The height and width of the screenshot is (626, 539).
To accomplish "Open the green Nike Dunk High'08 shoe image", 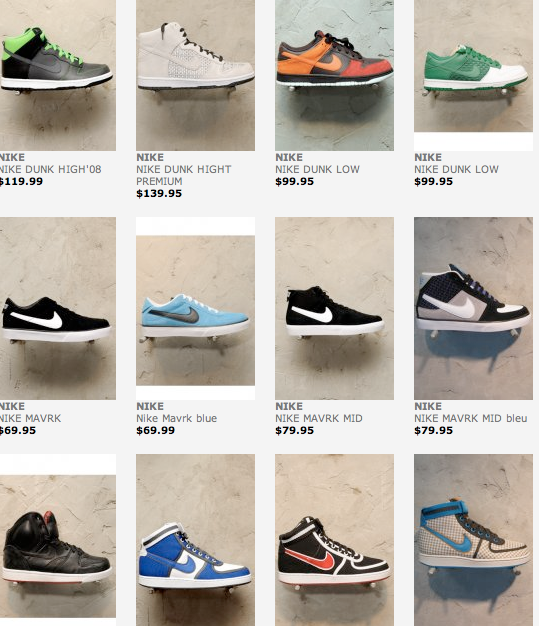I will 57,75.
